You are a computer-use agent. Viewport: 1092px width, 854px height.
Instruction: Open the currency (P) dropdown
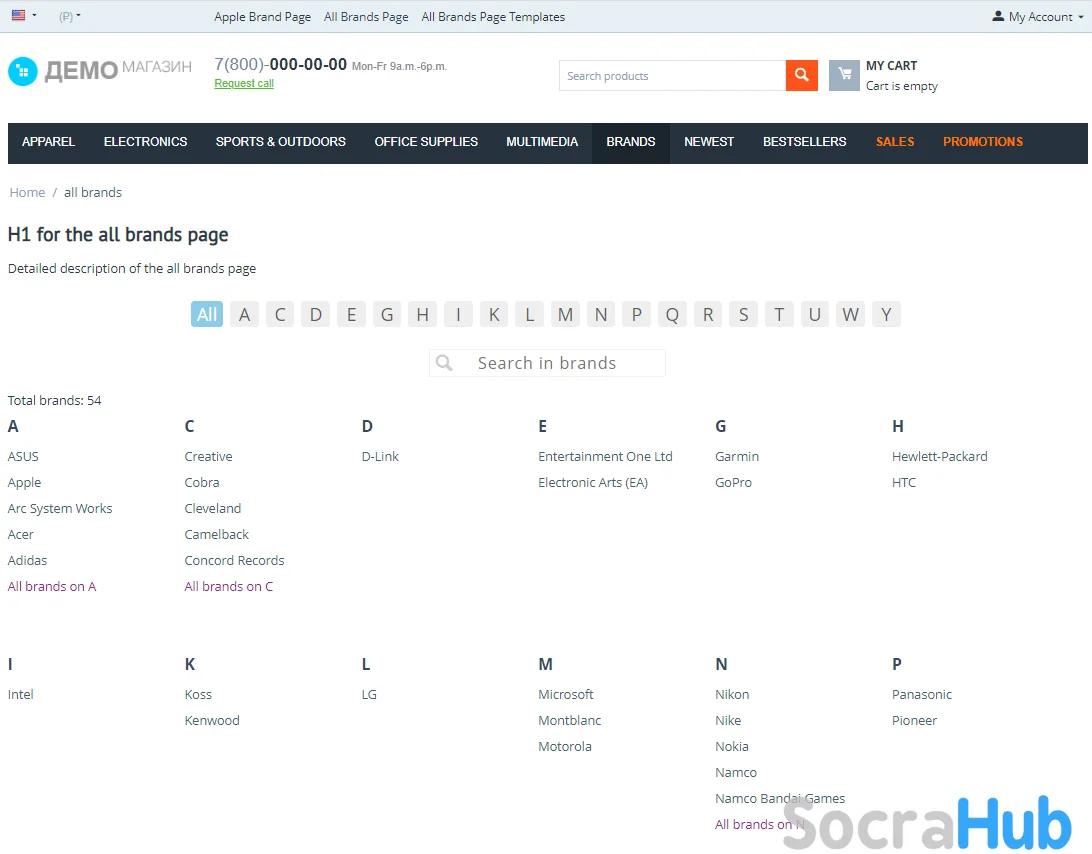click(x=70, y=17)
